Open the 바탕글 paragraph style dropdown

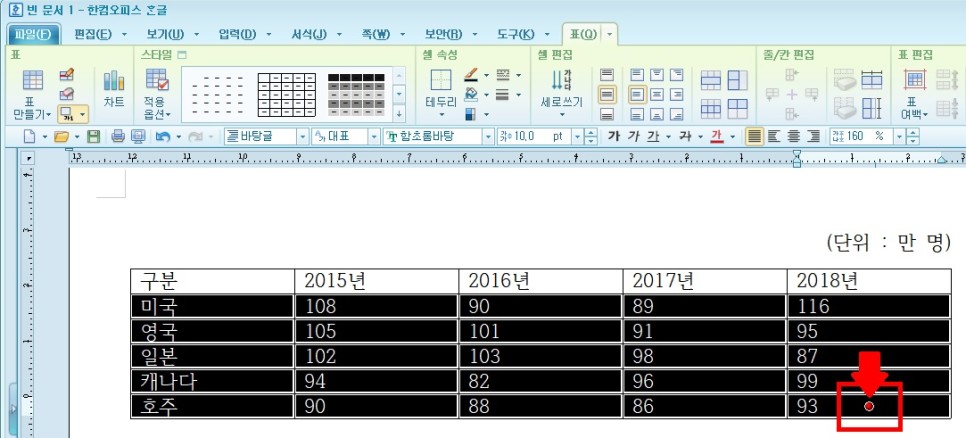[302, 137]
